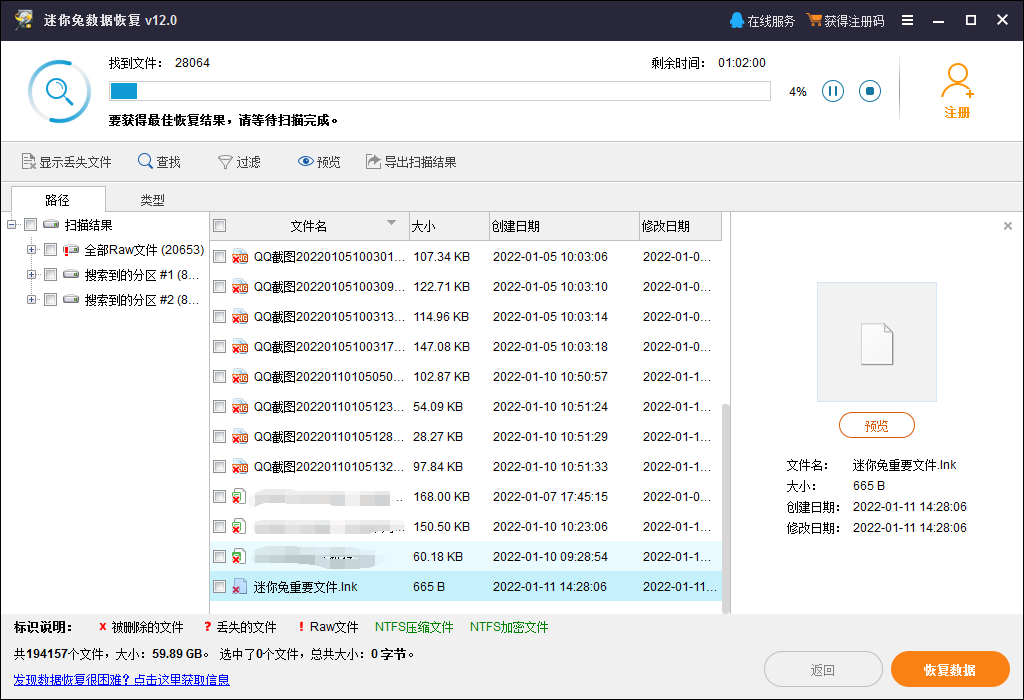This screenshot has width=1024, height=700.
Task: Click the 4% progress percentage
Action: pyautogui.click(x=797, y=91)
